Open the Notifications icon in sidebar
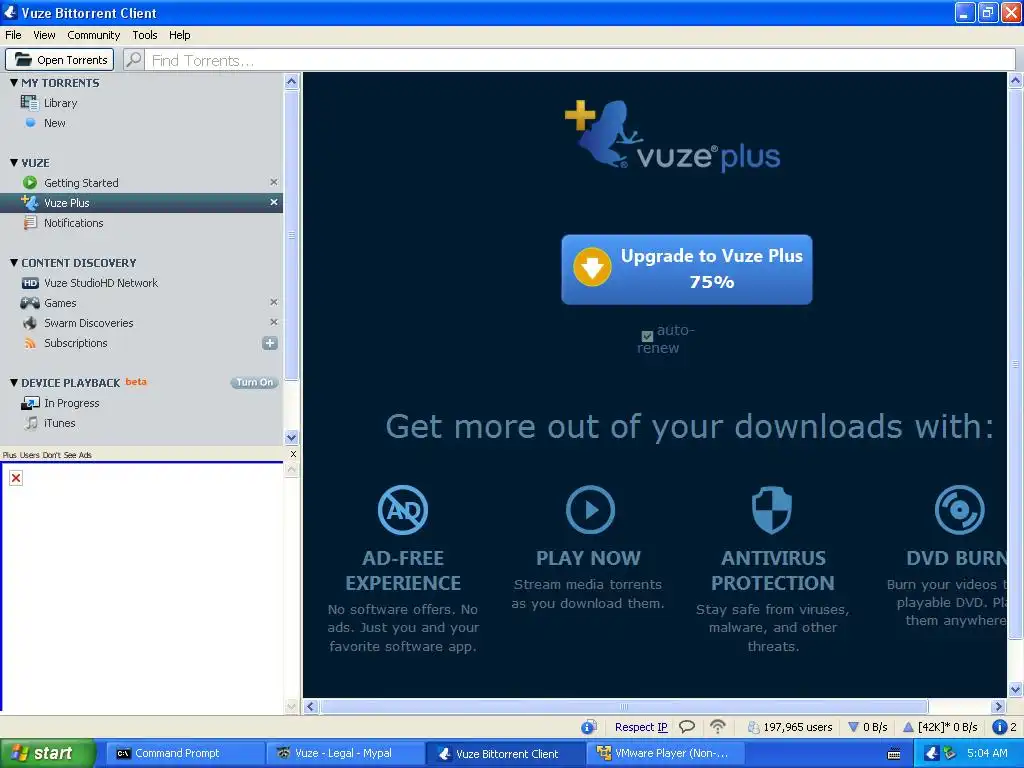 pos(29,223)
